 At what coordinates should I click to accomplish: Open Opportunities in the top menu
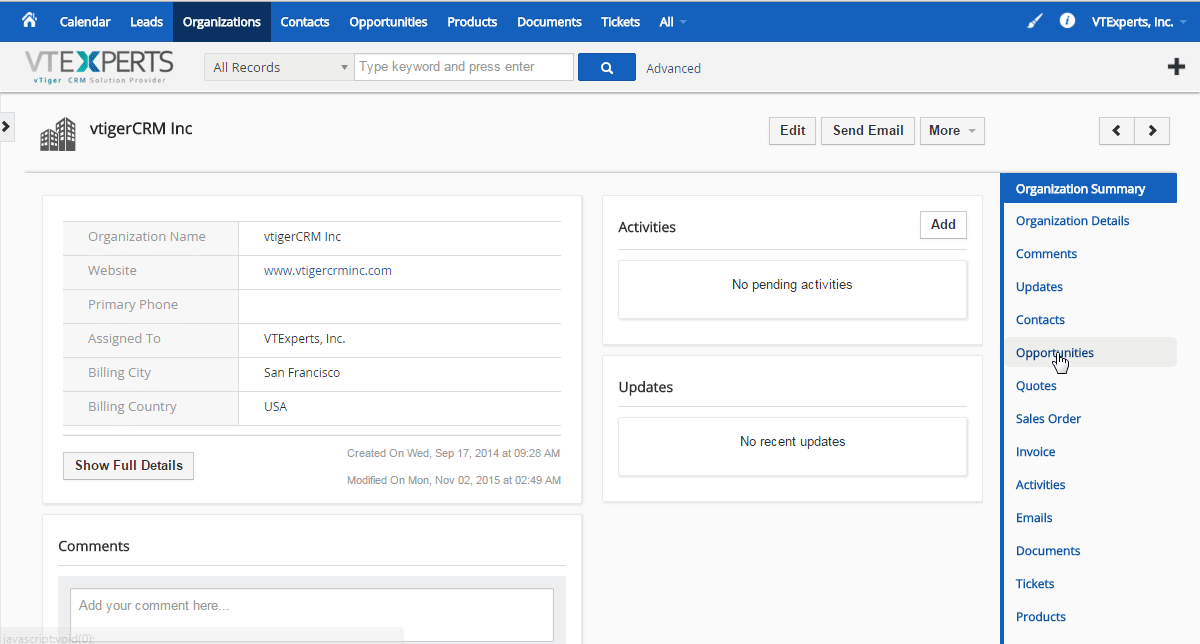coord(388,21)
